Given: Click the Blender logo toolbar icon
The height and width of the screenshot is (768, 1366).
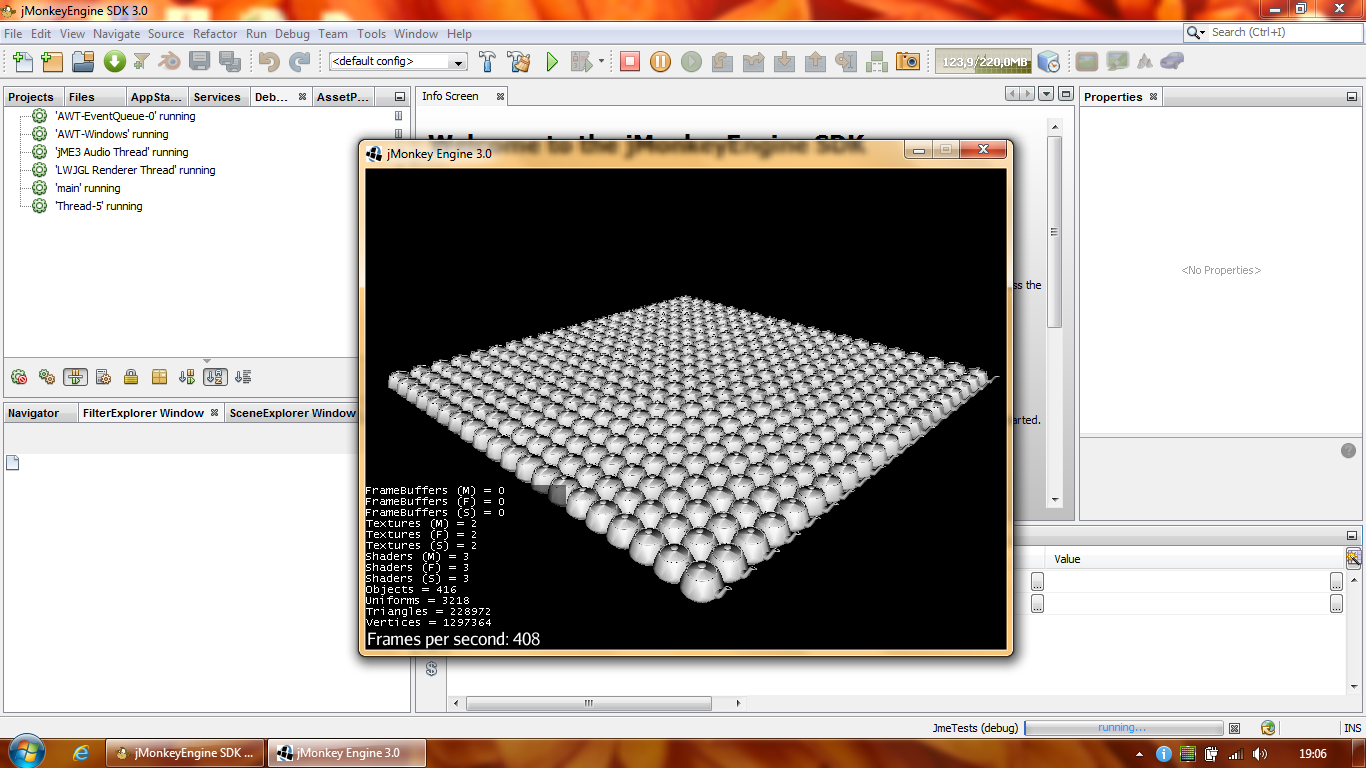Looking at the screenshot, I should click(x=170, y=61).
